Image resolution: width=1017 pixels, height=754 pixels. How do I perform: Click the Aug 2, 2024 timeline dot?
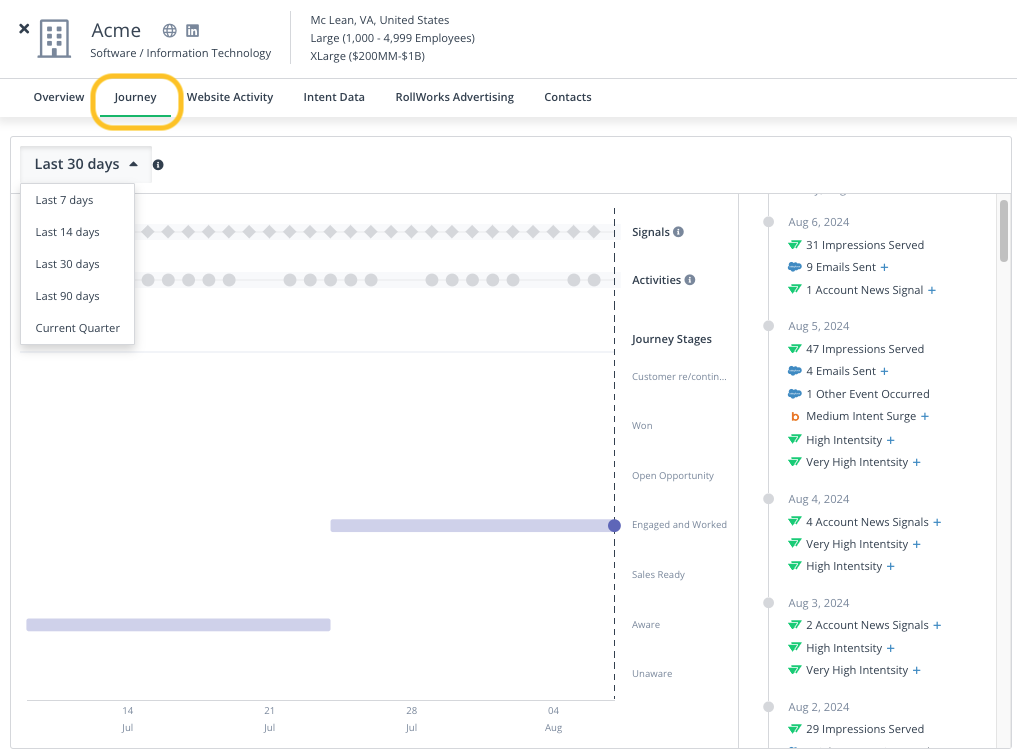pos(769,707)
